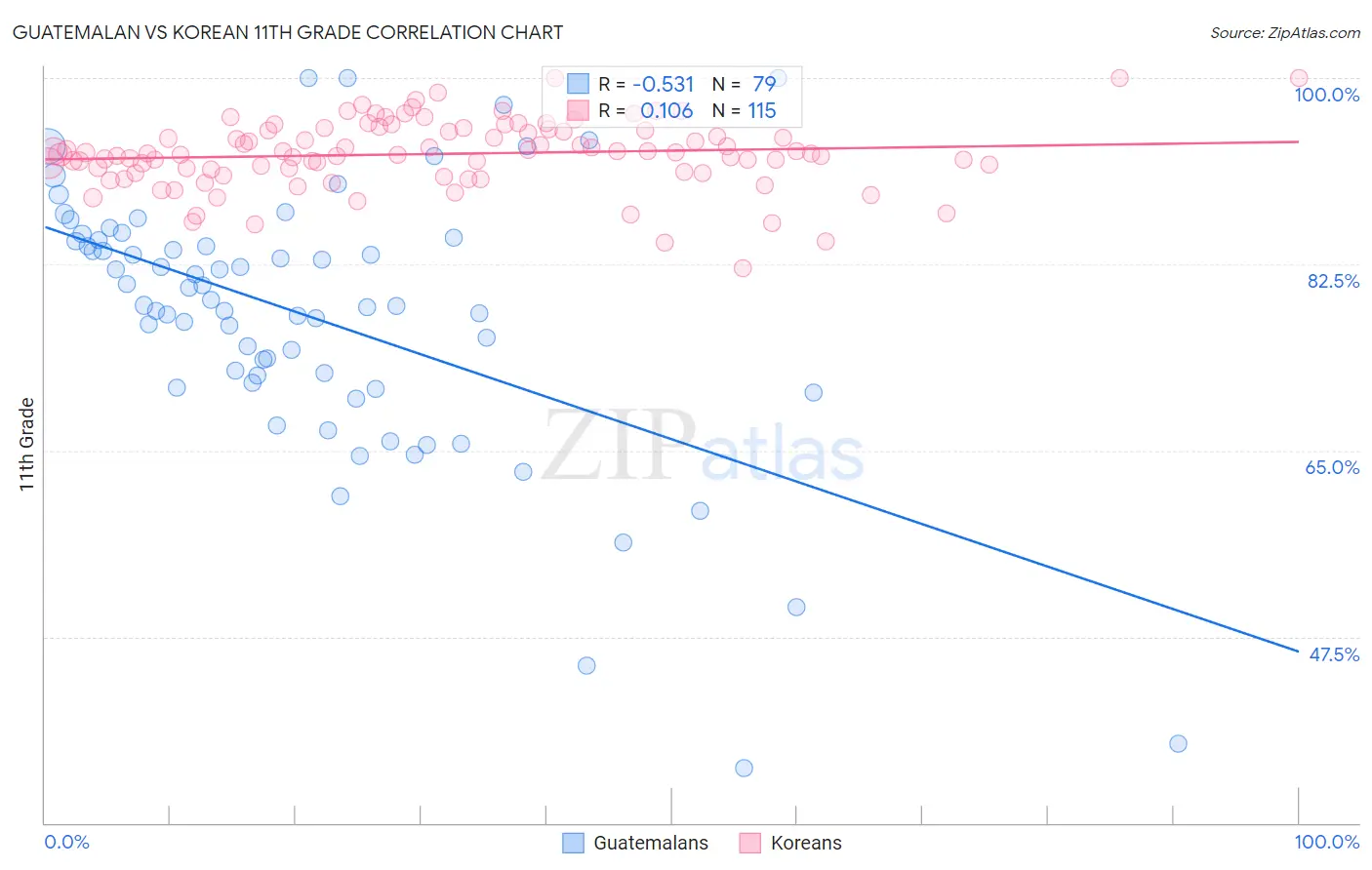
Task: Click the 47.5% y-axis tick label
Action: (x=1334, y=654)
